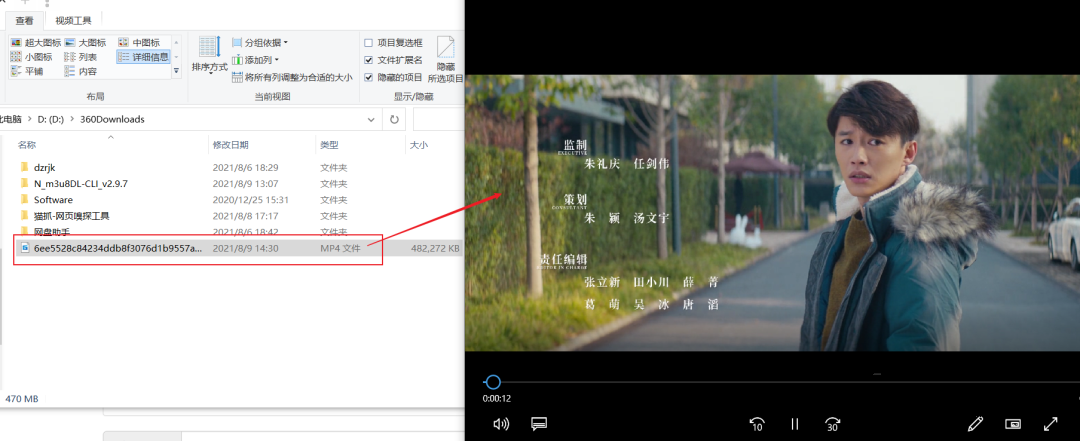Click the dzrjk folder icon
The height and width of the screenshot is (441, 1080).
pos(25,167)
